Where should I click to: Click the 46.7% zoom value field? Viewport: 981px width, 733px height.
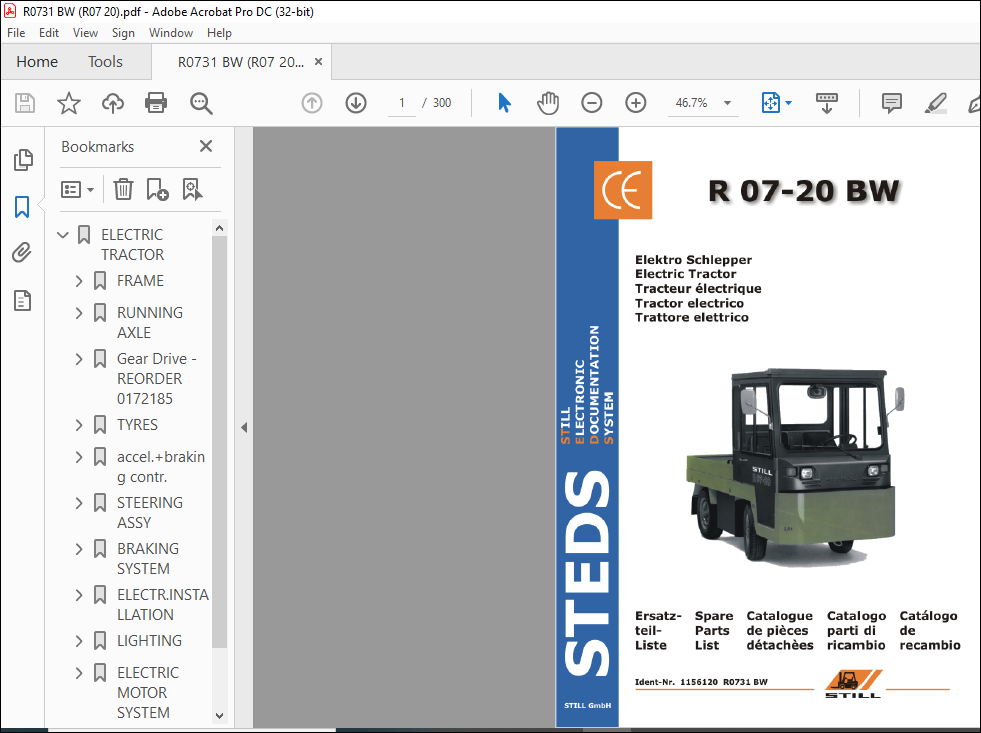coord(692,103)
